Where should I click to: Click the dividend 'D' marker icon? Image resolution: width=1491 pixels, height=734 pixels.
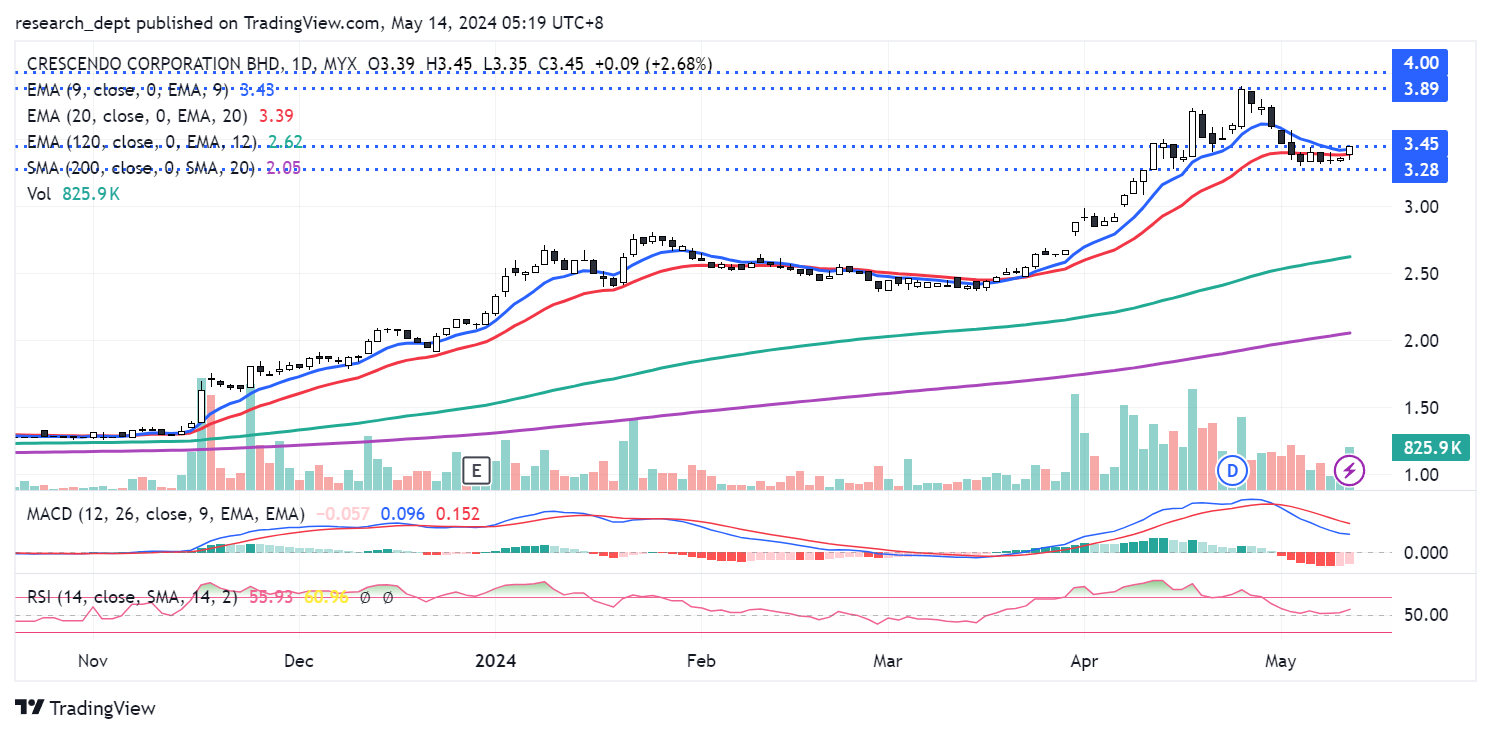coord(1232,469)
